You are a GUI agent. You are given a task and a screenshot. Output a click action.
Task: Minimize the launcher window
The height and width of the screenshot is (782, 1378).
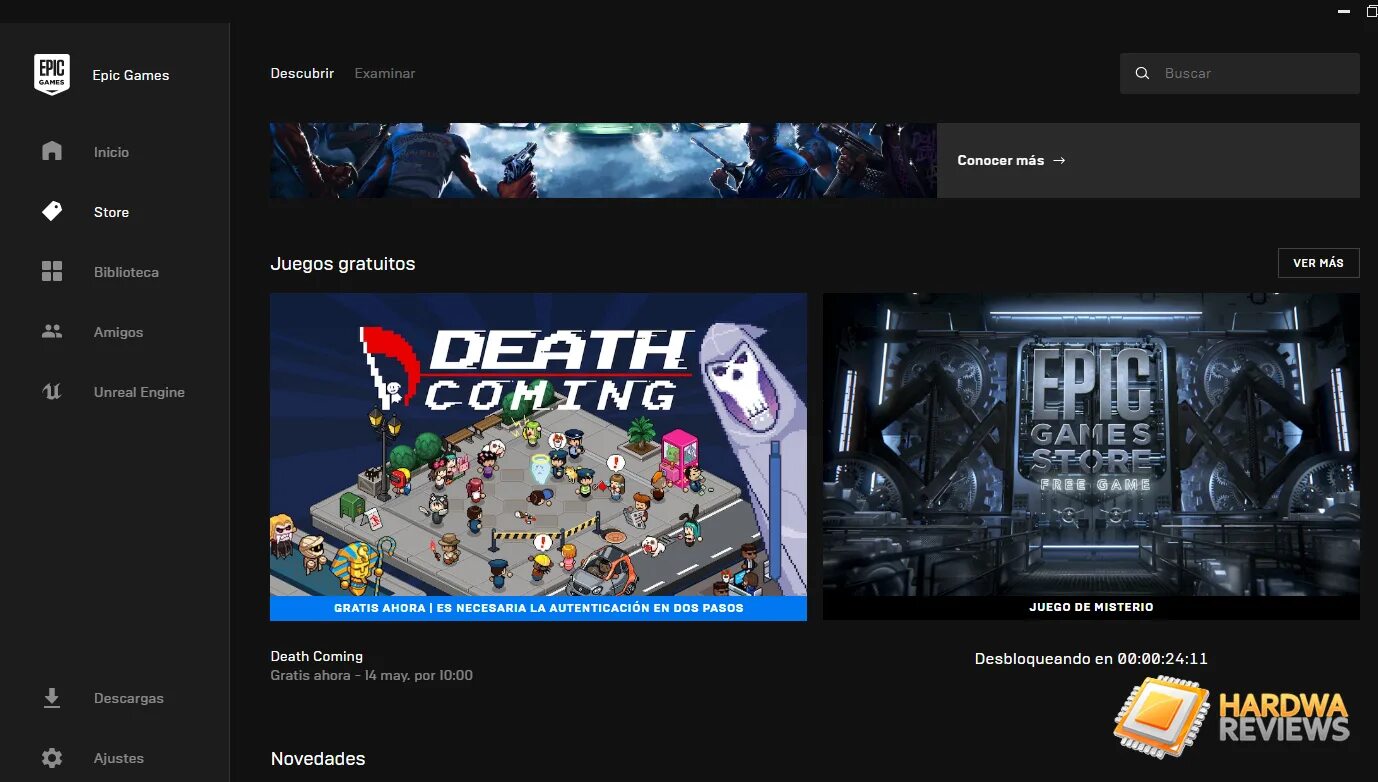(x=1343, y=10)
